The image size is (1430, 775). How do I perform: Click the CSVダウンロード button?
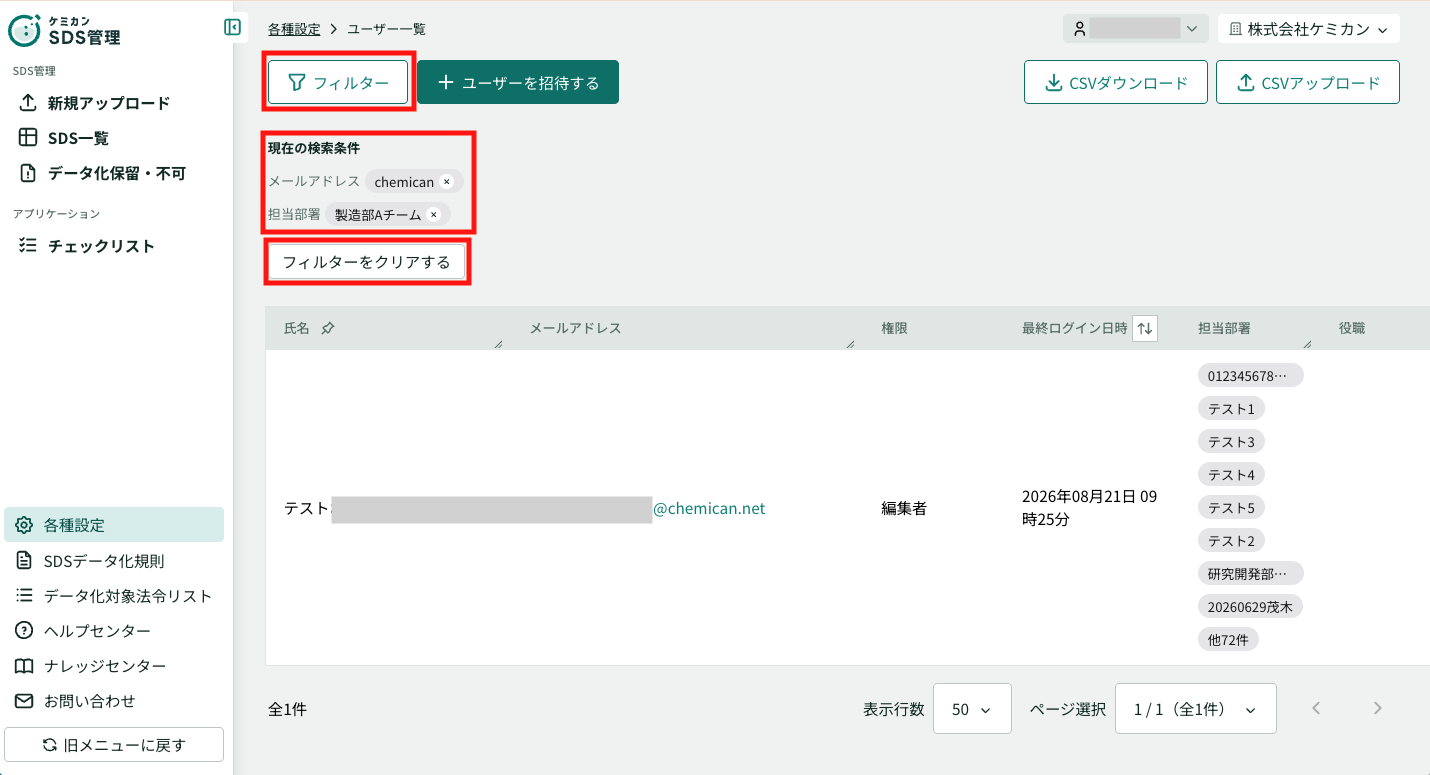(x=1116, y=82)
